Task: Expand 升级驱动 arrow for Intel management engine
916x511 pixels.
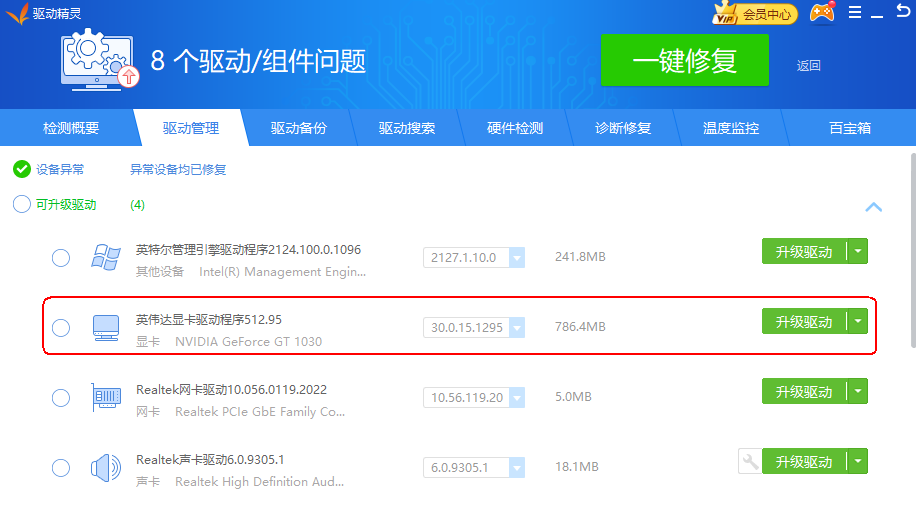Action: click(858, 251)
